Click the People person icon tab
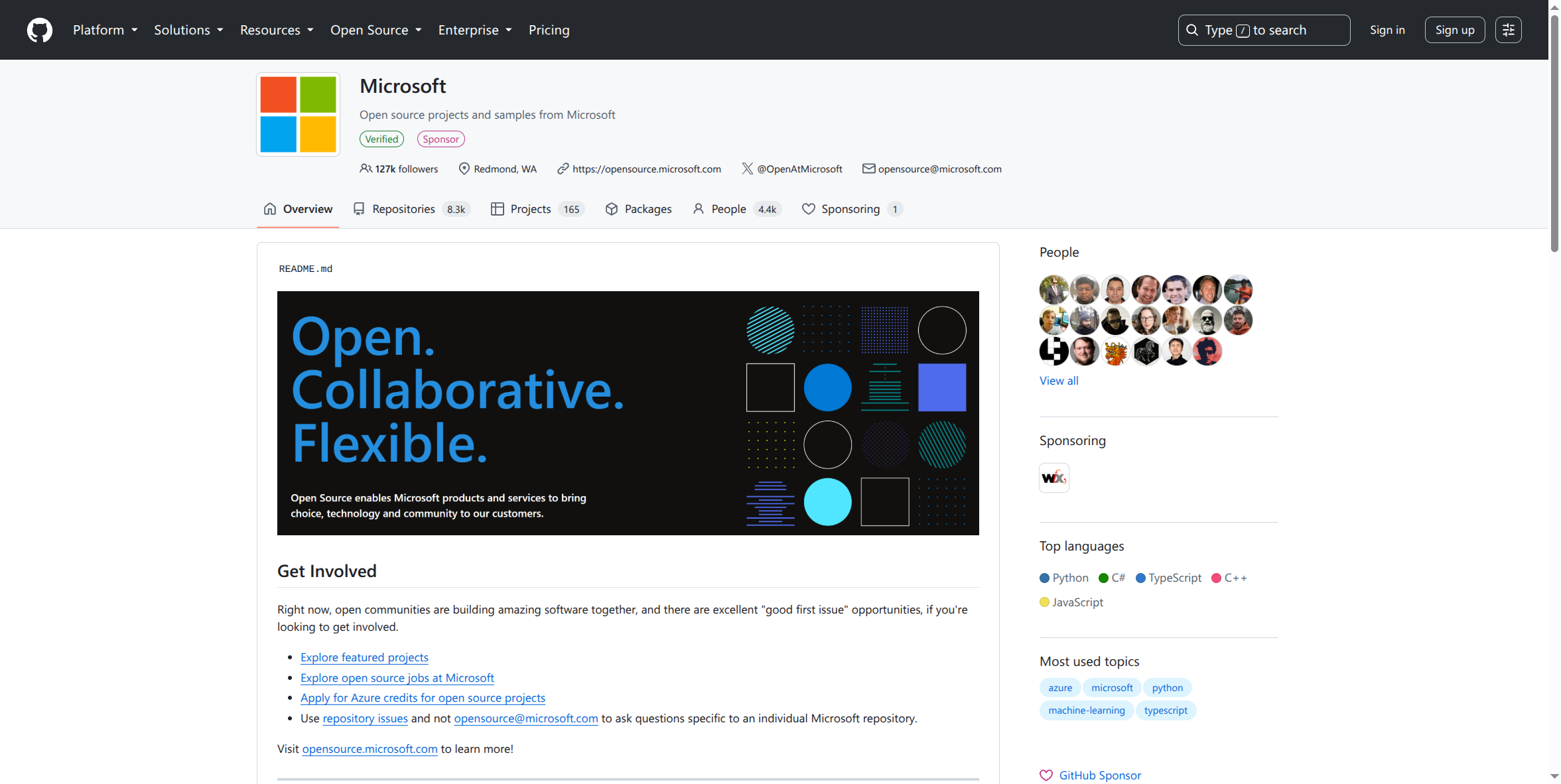1561x784 pixels. tap(698, 209)
